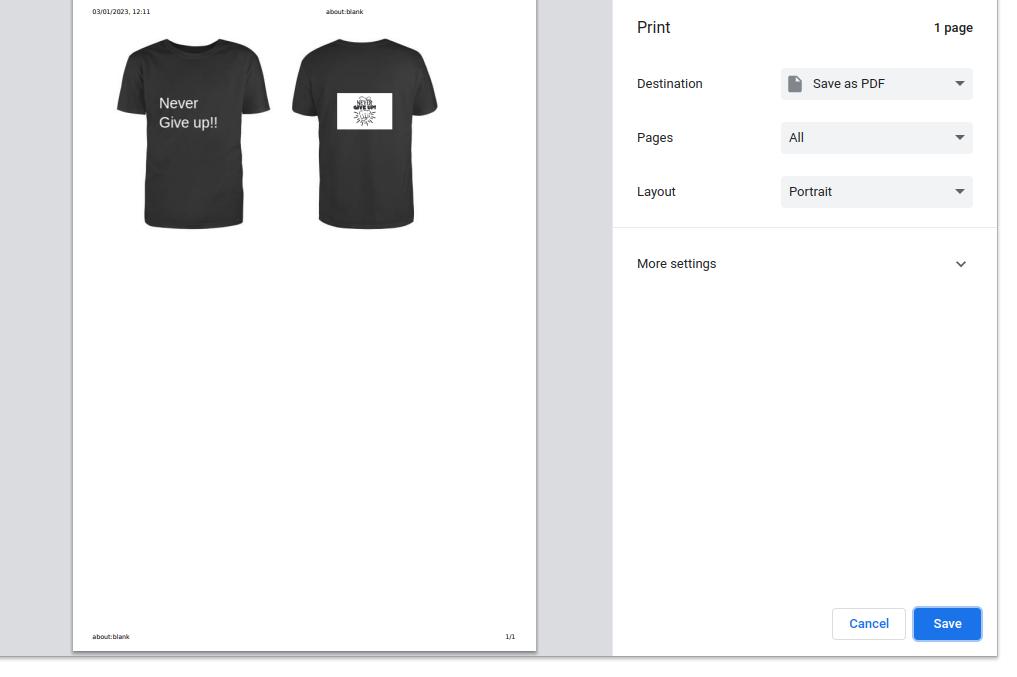
Task: Select the 'Never Give up!!' t-shirt image
Action: click(193, 134)
